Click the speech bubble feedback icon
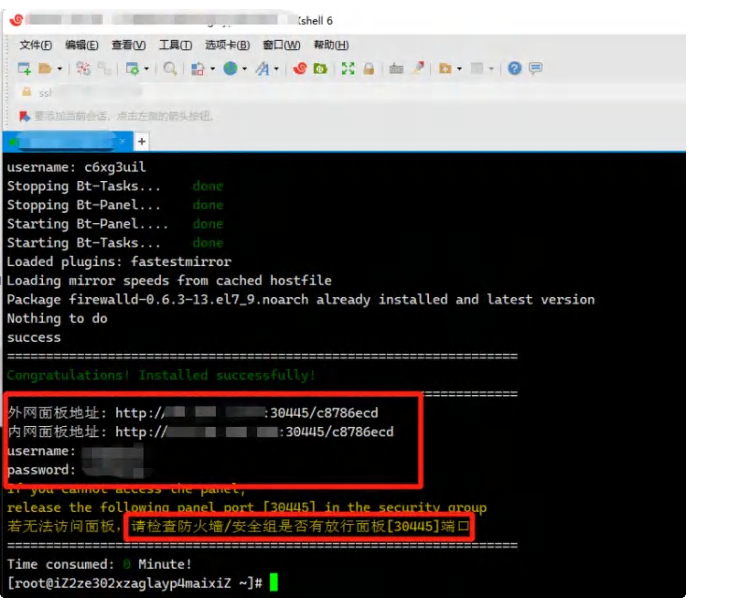The image size is (729, 600). tap(536, 68)
